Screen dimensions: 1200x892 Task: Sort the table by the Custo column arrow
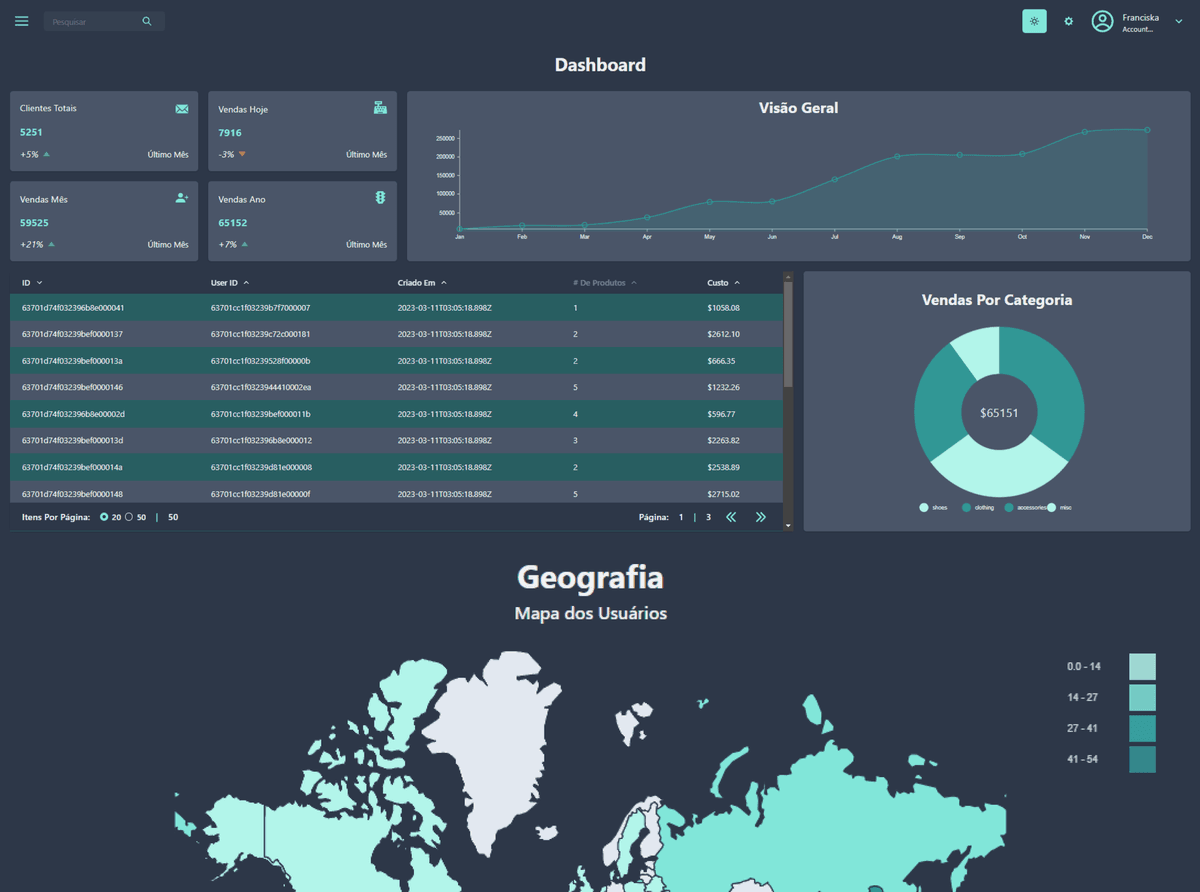click(738, 282)
